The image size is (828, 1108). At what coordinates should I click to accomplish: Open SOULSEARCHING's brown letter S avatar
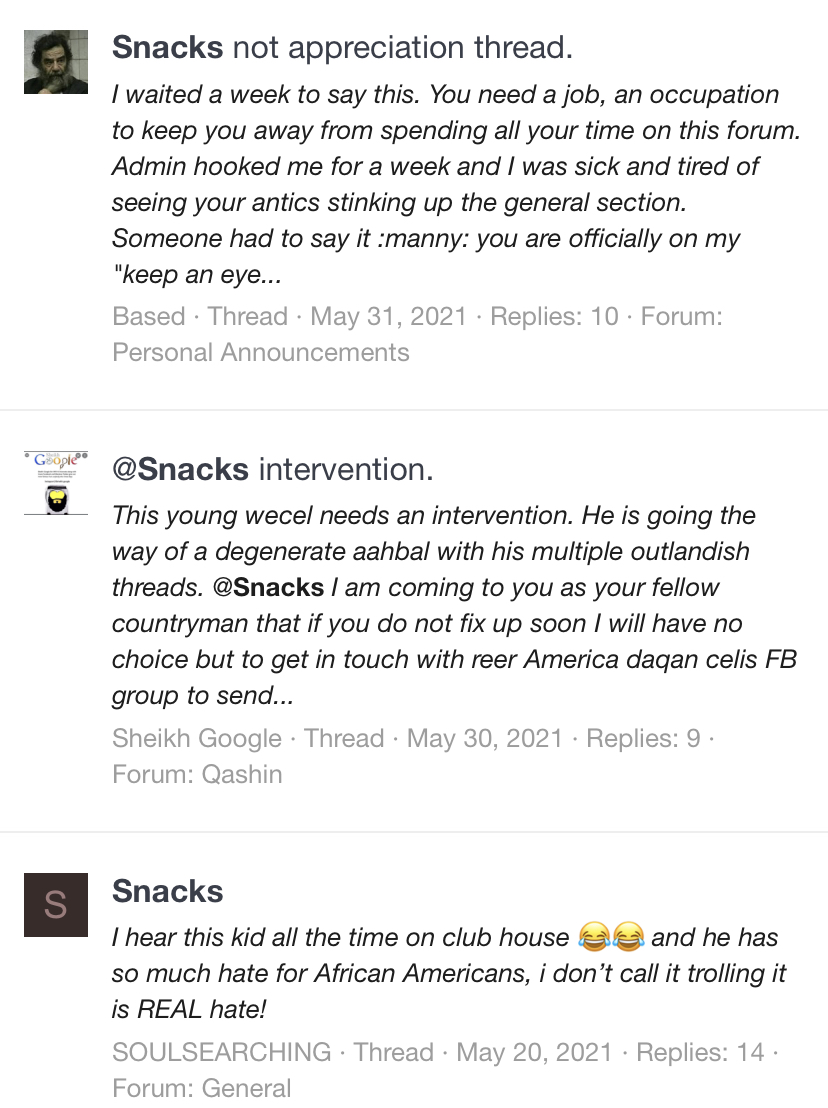point(56,905)
